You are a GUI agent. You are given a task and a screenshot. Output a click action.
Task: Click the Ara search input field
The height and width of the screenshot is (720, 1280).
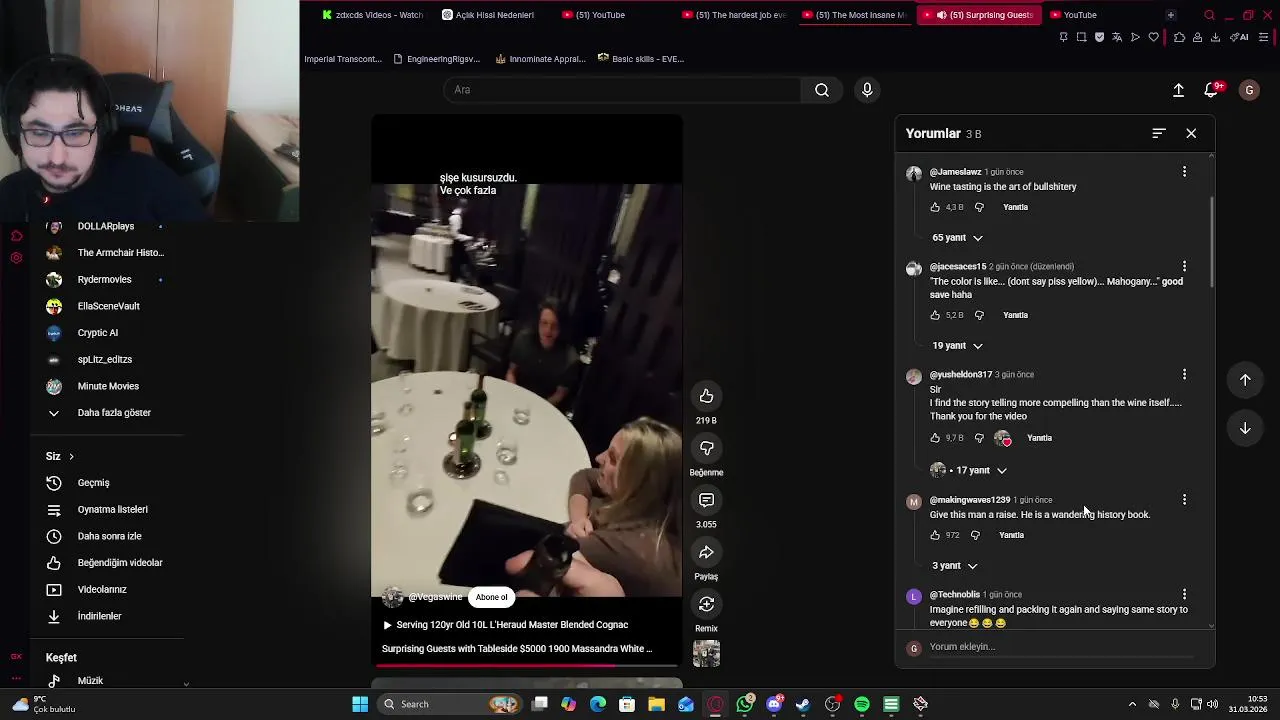(x=622, y=90)
